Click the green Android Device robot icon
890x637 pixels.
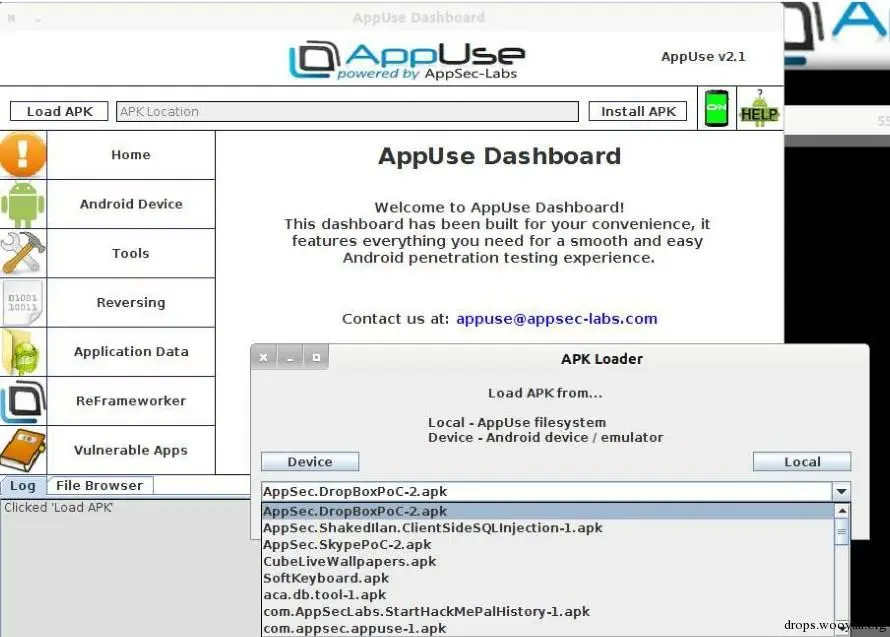coord(23,204)
